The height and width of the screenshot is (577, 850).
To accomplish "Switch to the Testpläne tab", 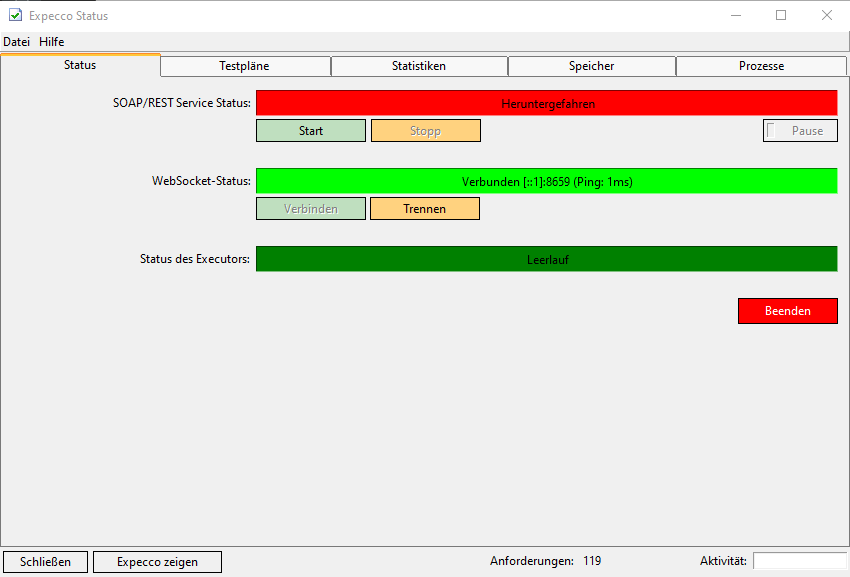I will pos(245,66).
